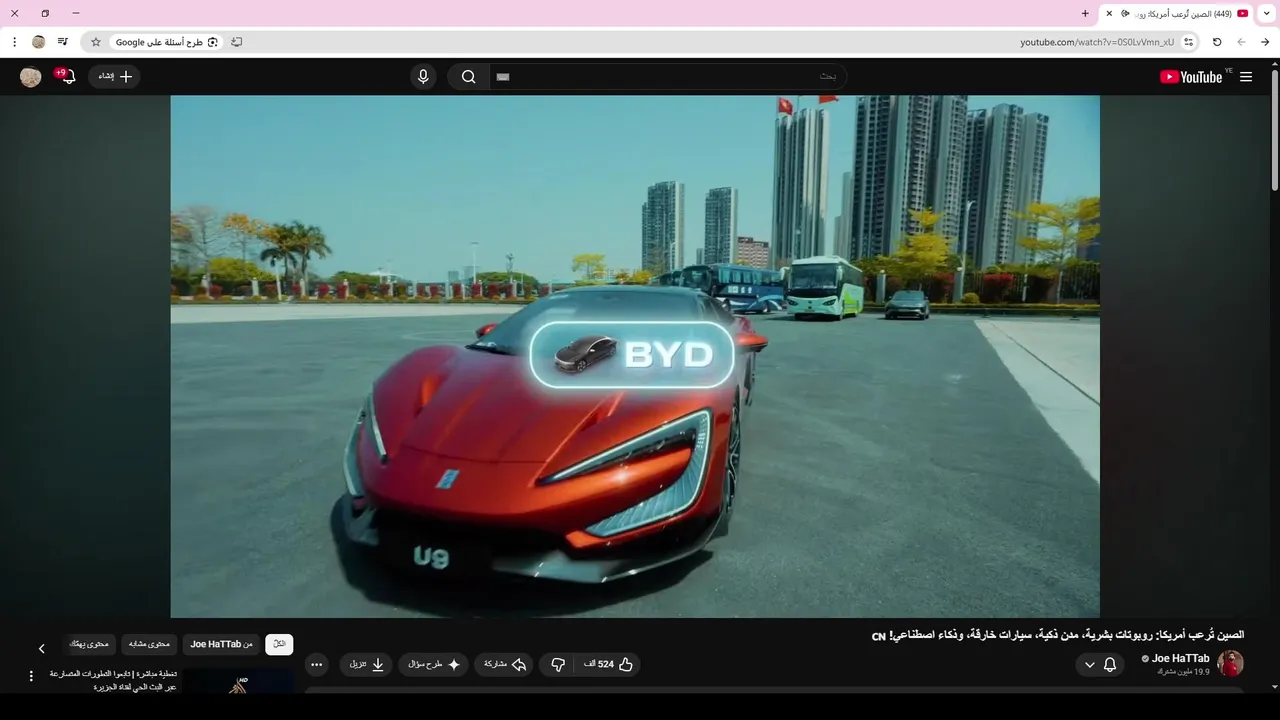Viewport: 1280px width, 720px height.
Task: Select the محتوى يهمك filter chip
Action: click(x=90, y=644)
